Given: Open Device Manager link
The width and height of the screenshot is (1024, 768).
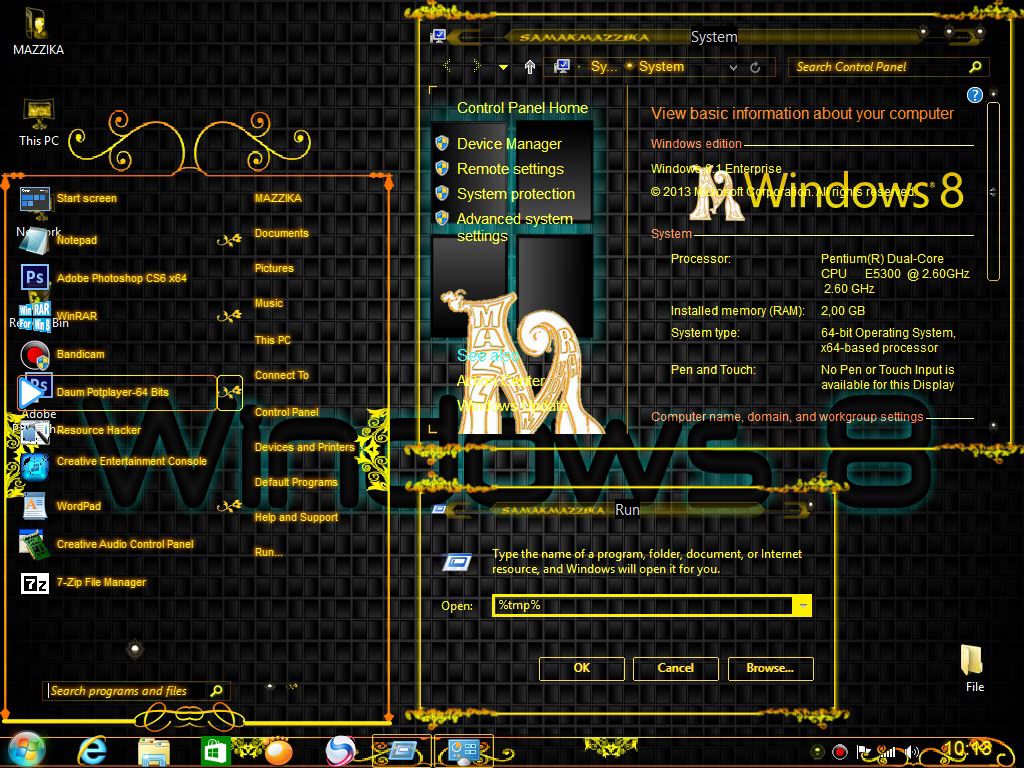Looking at the screenshot, I should pos(509,144).
